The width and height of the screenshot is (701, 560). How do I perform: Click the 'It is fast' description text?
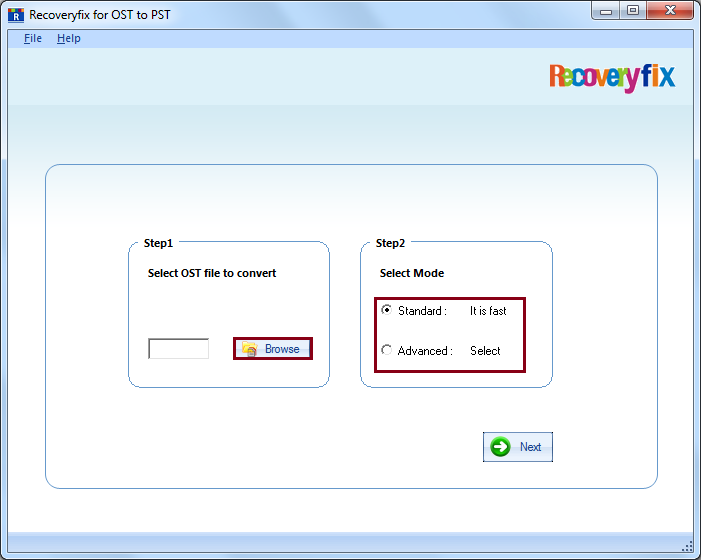(488, 311)
